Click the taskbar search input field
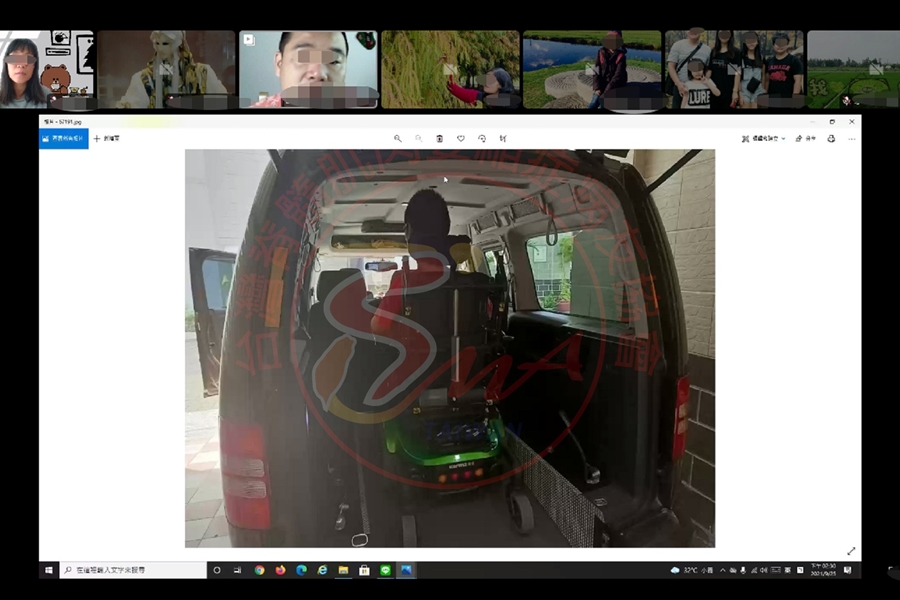 click(x=133, y=570)
